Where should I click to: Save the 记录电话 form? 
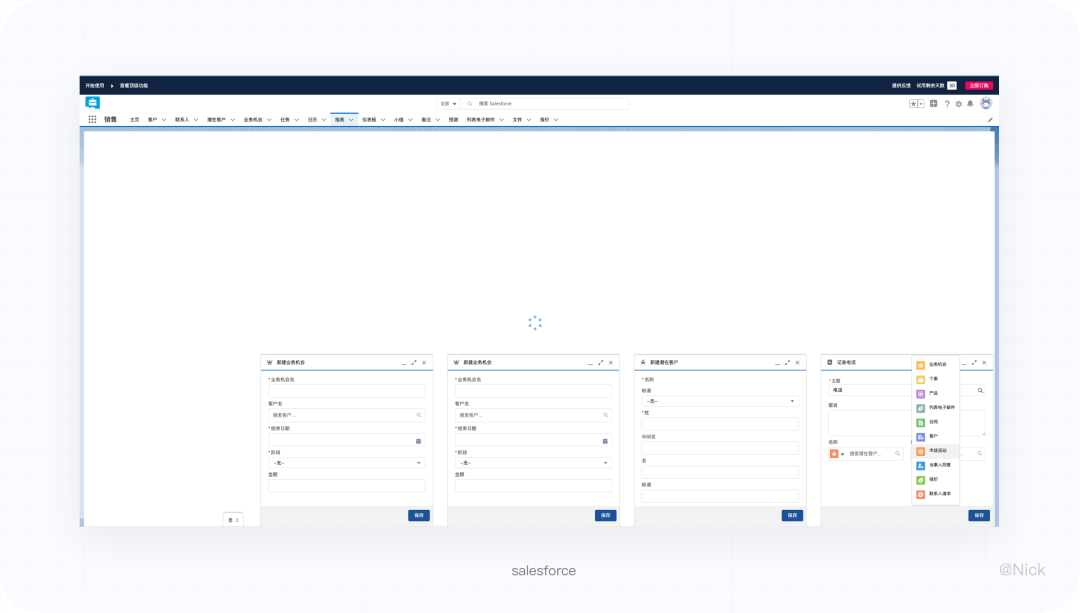[x=979, y=515]
